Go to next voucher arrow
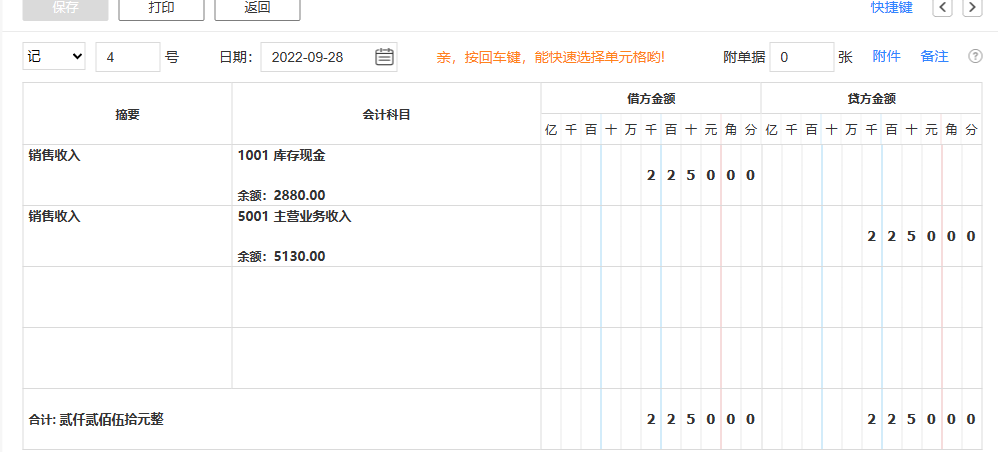Screen dimensions: 998x452 pos(970,8)
